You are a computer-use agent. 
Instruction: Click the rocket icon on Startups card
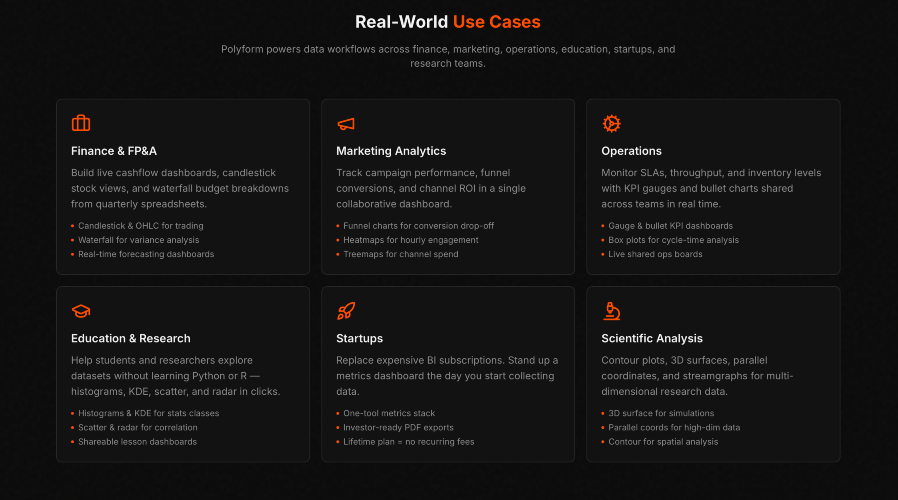[346, 310]
